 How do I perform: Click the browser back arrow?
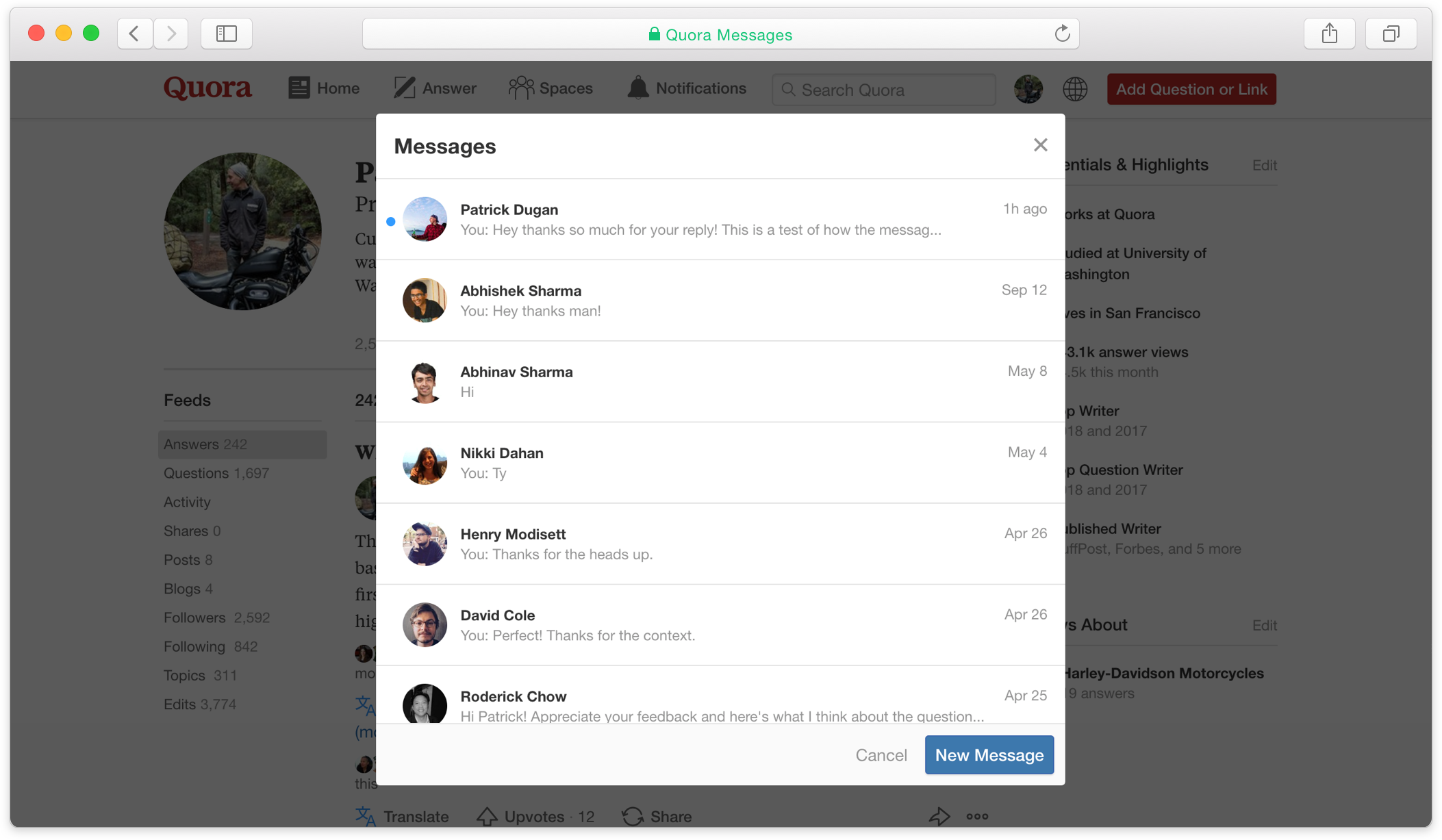[135, 34]
